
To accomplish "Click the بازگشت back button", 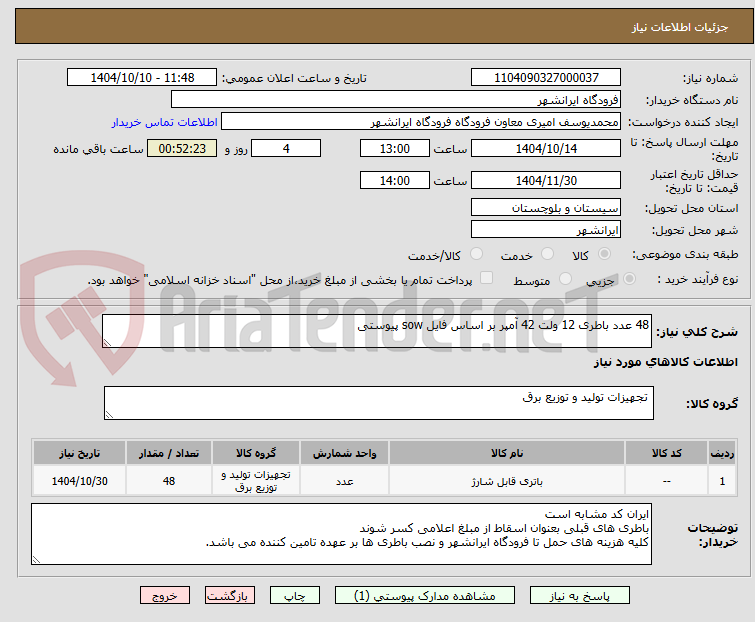I will click(230, 596).
